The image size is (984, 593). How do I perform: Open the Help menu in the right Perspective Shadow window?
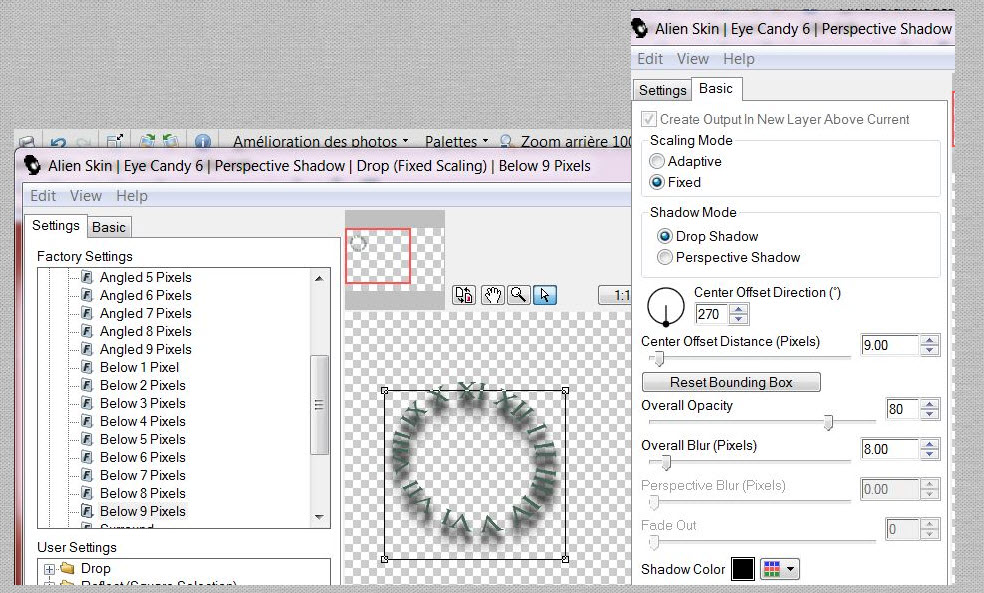pos(739,59)
